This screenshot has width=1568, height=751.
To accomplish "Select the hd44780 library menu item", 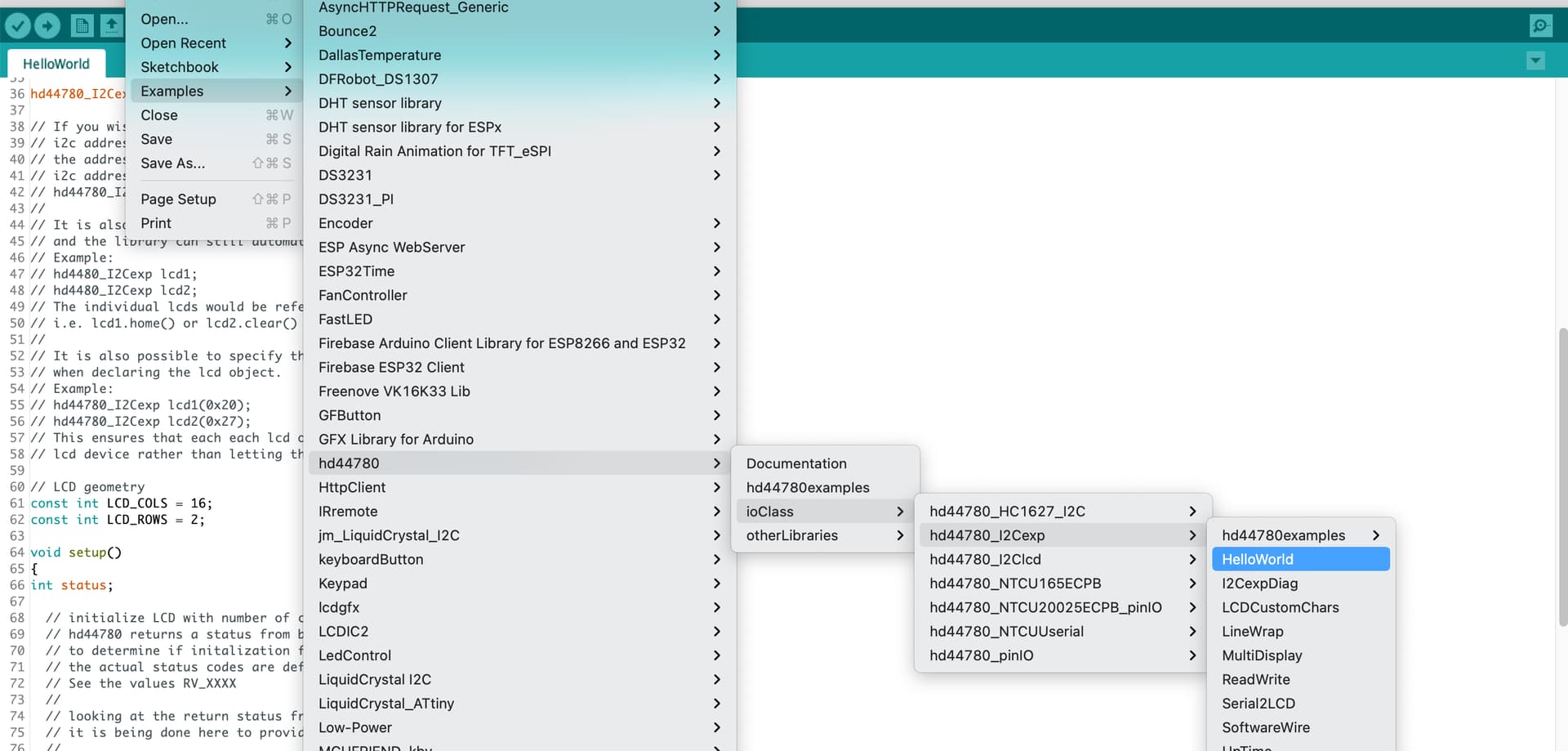I will 519,463.
